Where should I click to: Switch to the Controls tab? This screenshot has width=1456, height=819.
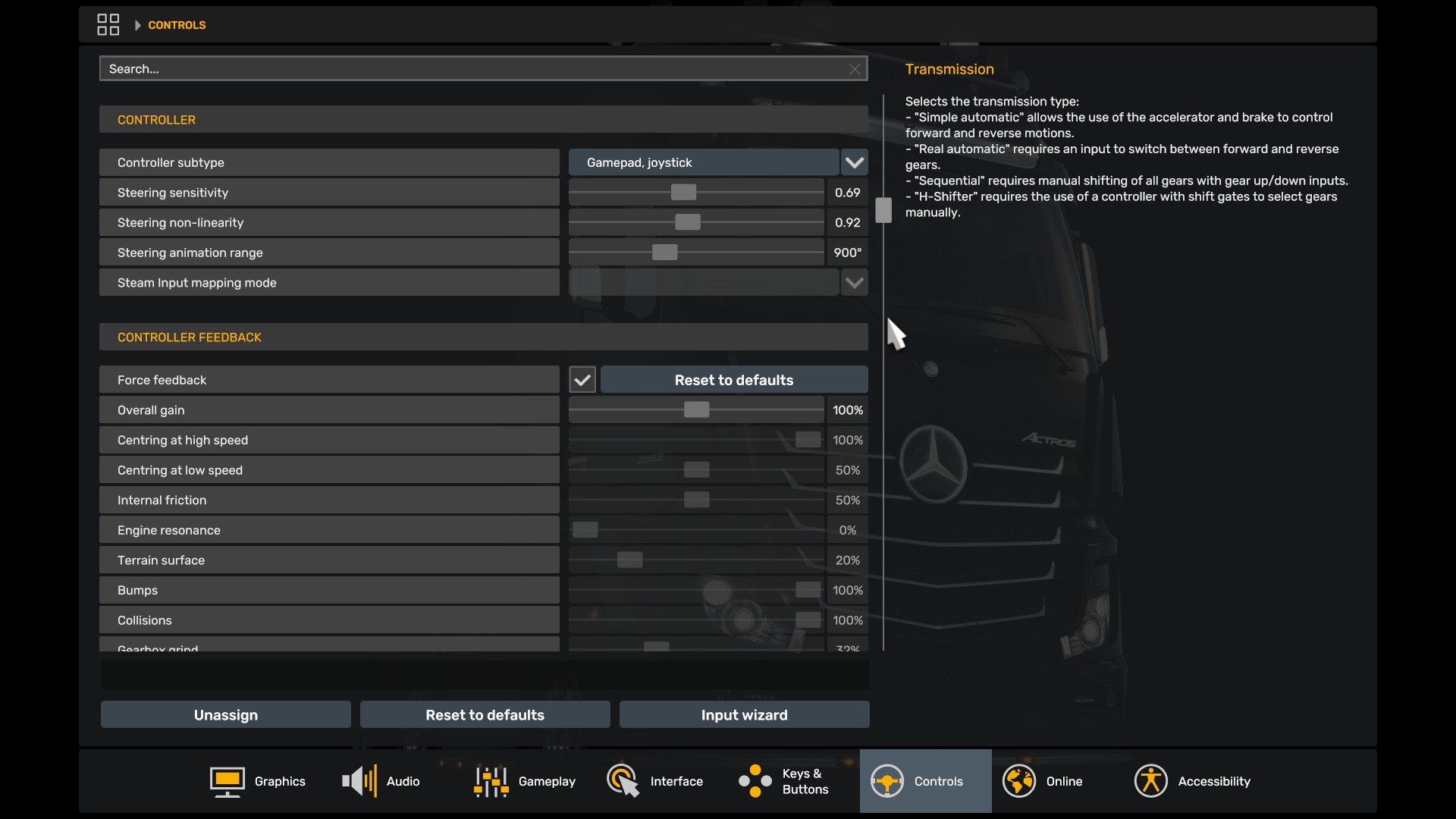click(x=925, y=781)
